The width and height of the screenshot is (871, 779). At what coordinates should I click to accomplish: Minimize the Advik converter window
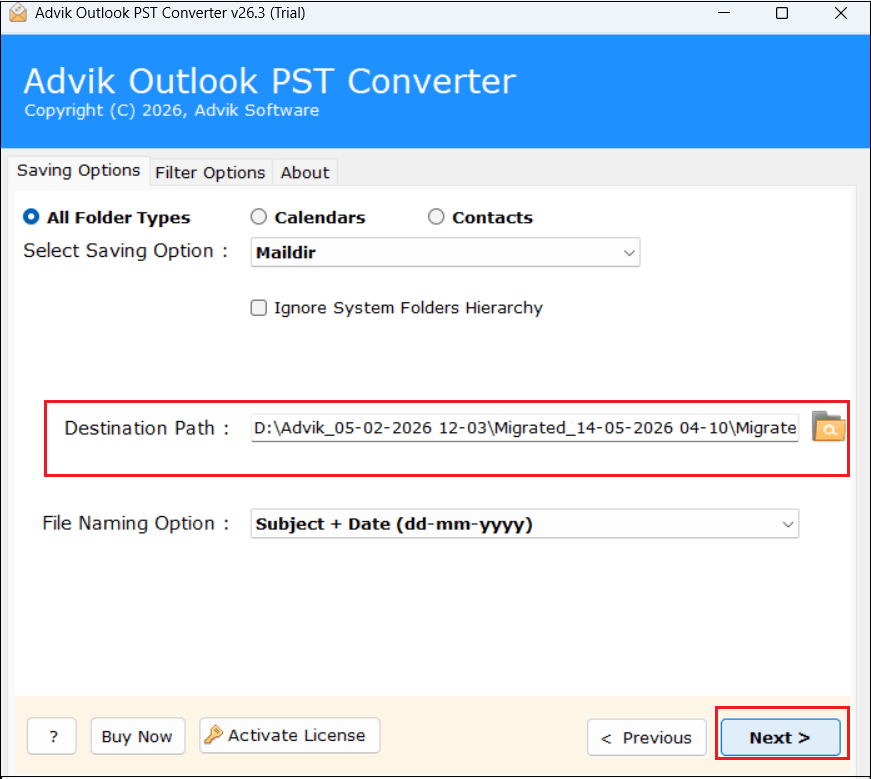click(x=724, y=13)
